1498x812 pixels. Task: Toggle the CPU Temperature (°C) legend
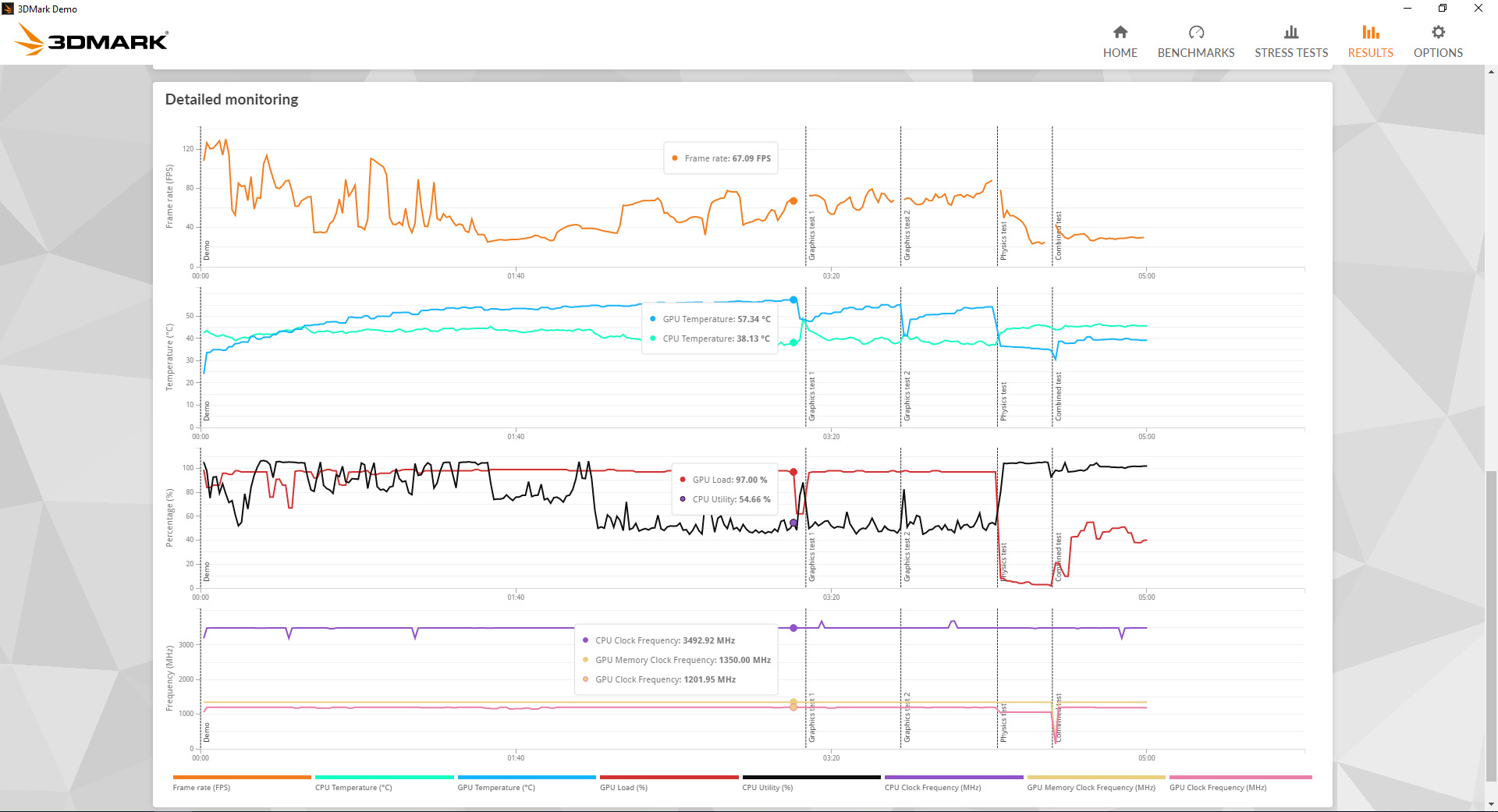384,783
